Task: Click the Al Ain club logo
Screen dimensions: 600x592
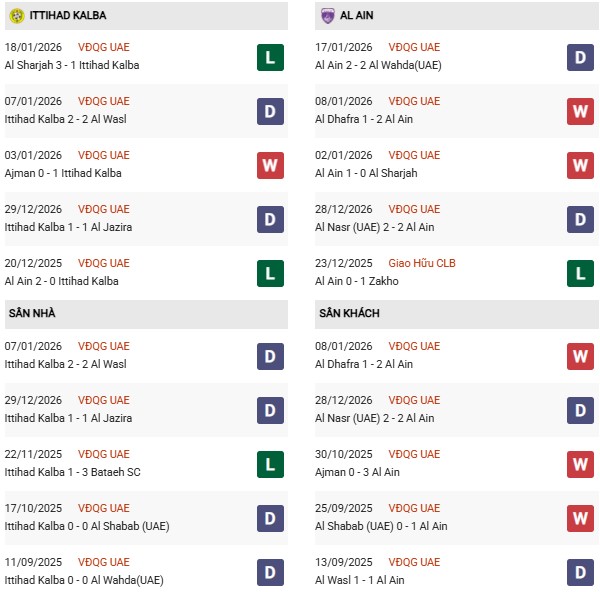Action: [x=328, y=16]
